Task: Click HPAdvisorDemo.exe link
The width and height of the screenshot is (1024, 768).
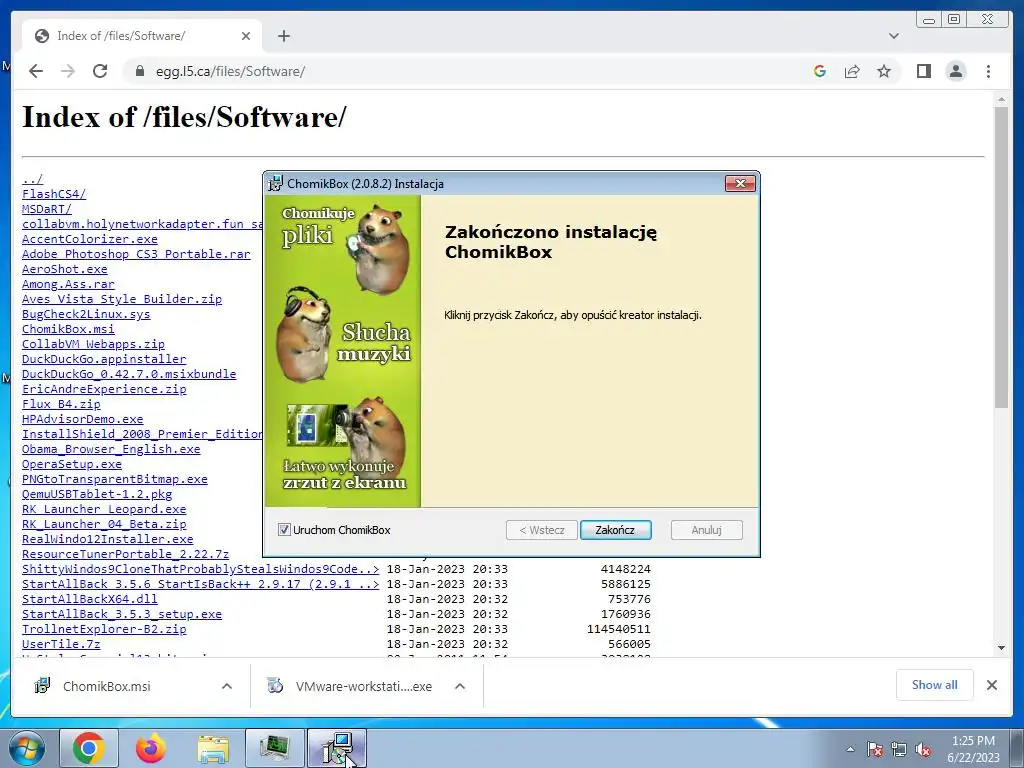Action: tap(82, 419)
